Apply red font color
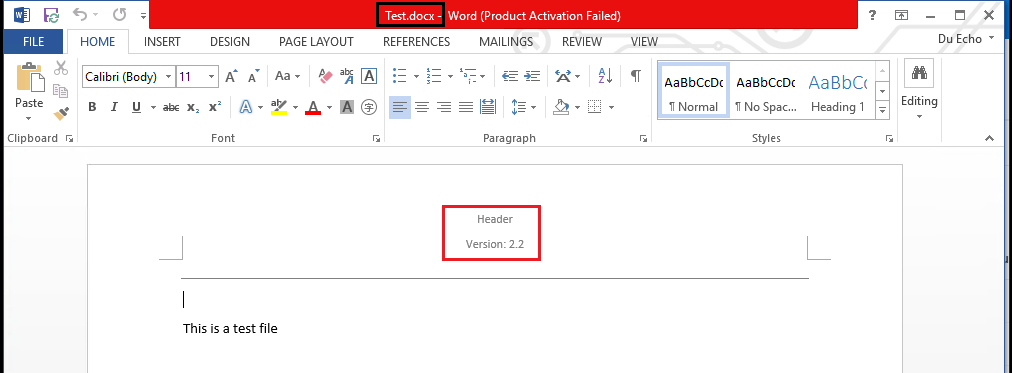Screen dimensions: 1012x373 pos(313,107)
